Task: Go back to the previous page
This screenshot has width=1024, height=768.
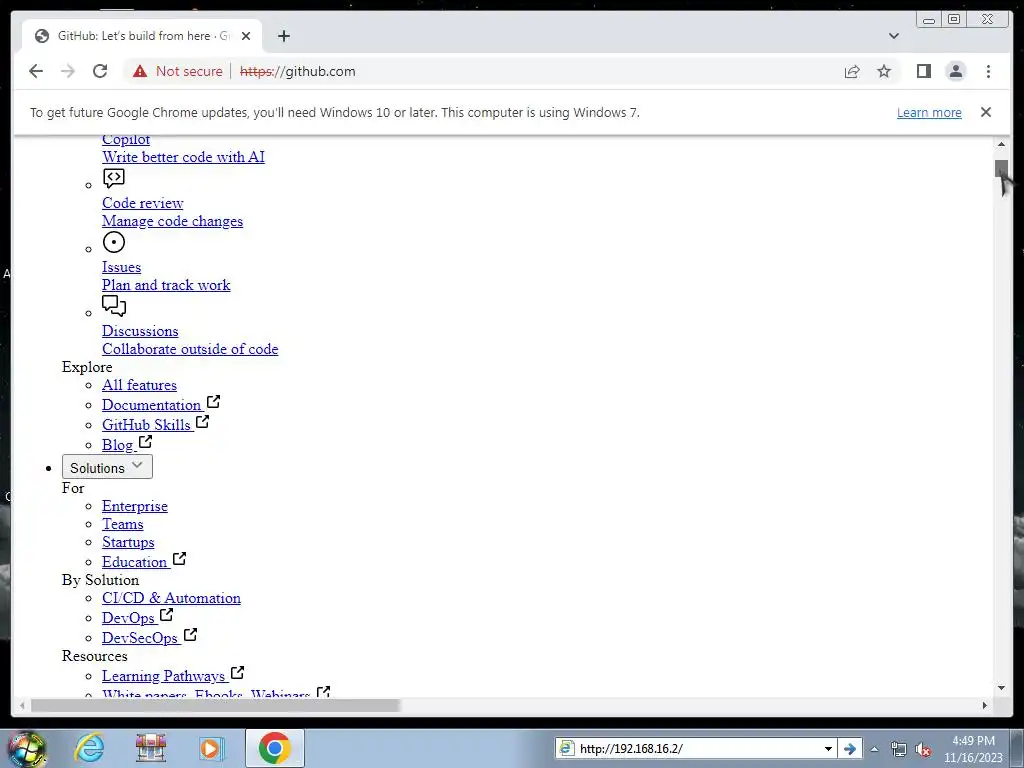Action: pos(36,71)
